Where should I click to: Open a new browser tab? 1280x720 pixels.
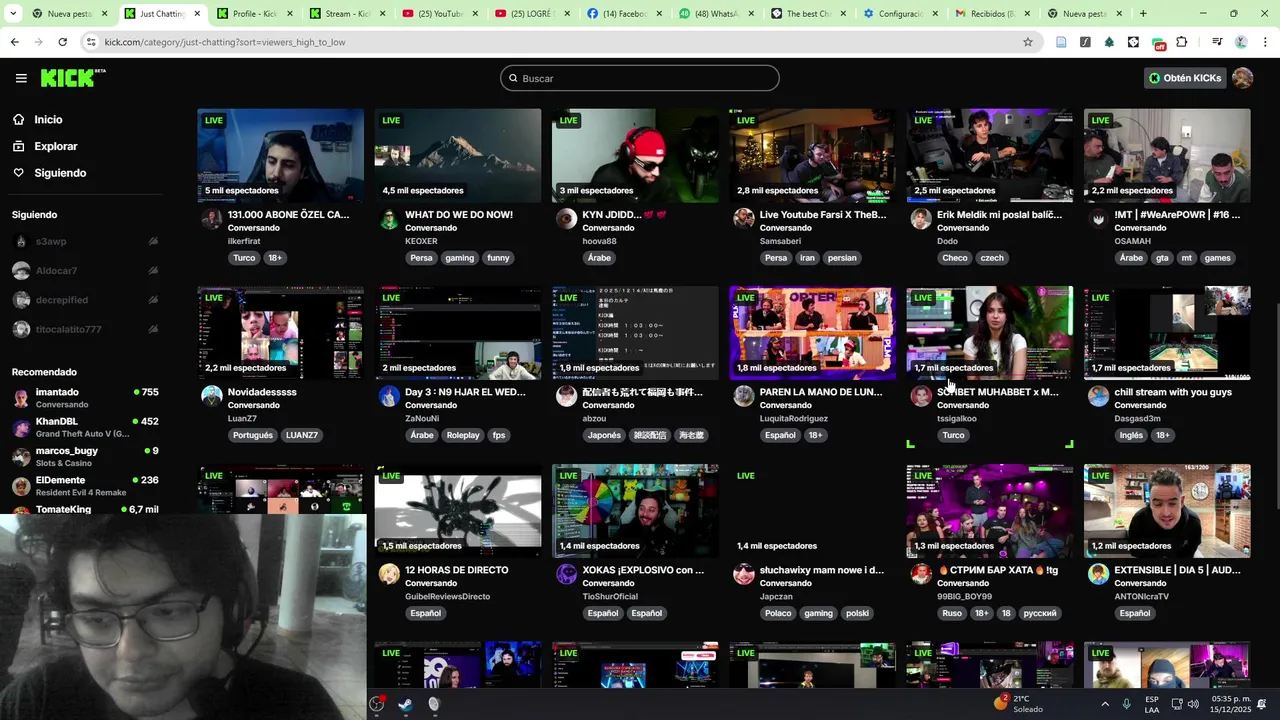1143,14
